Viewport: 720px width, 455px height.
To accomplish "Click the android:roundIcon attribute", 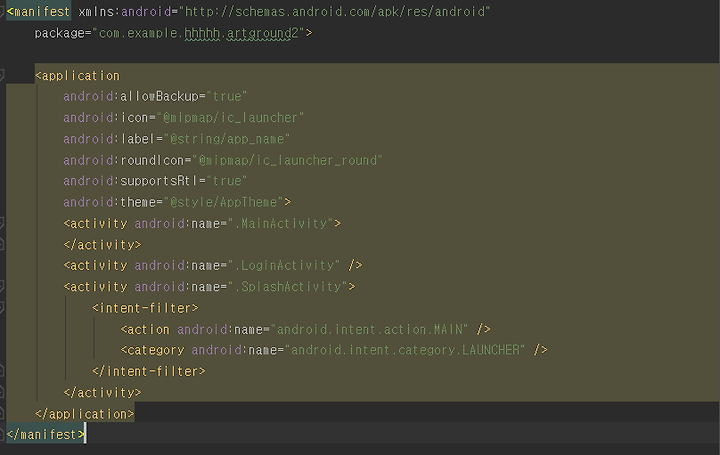I will [x=124, y=160].
